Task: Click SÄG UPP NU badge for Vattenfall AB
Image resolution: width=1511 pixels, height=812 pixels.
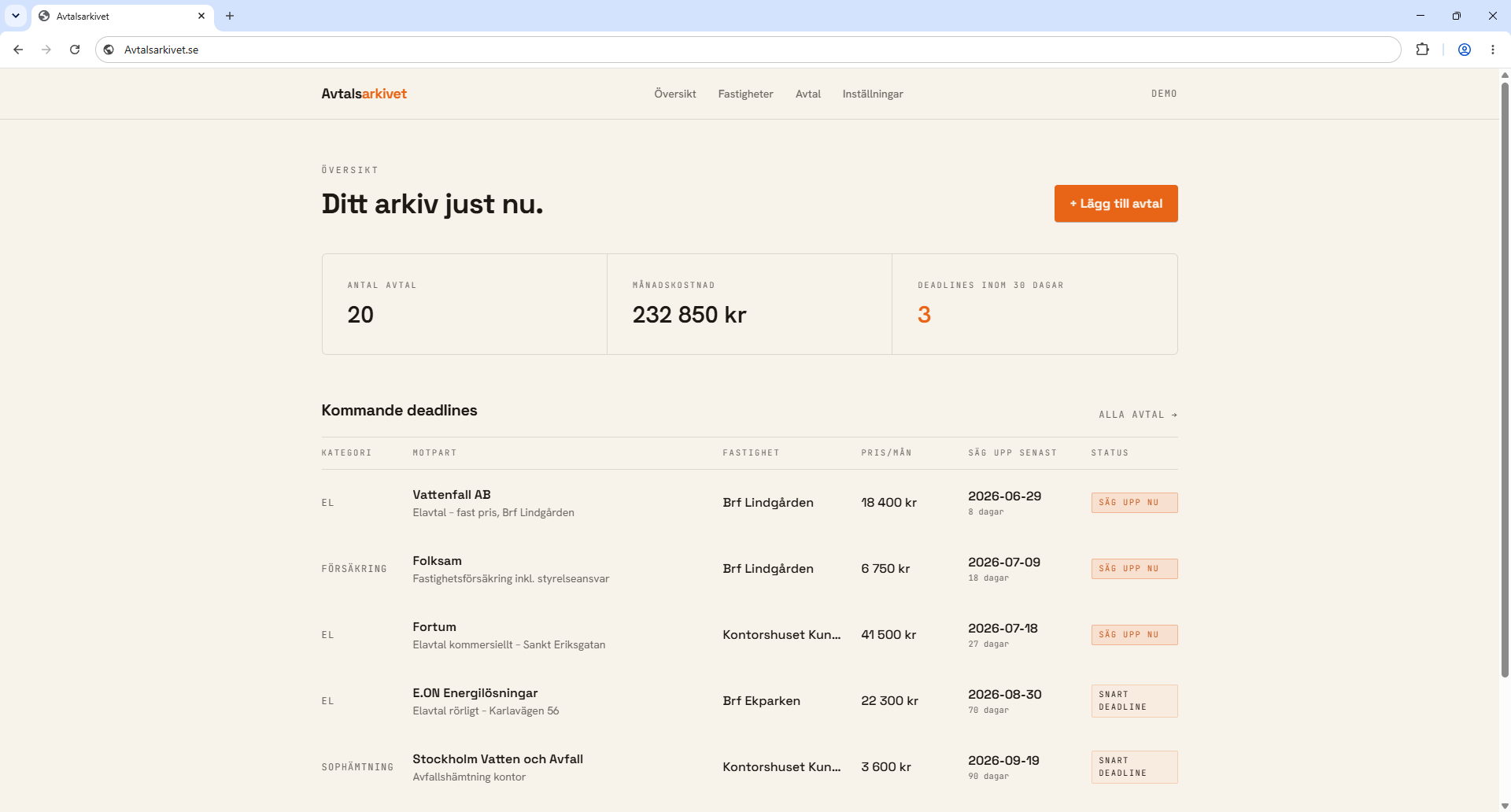Action: click(1134, 503)
